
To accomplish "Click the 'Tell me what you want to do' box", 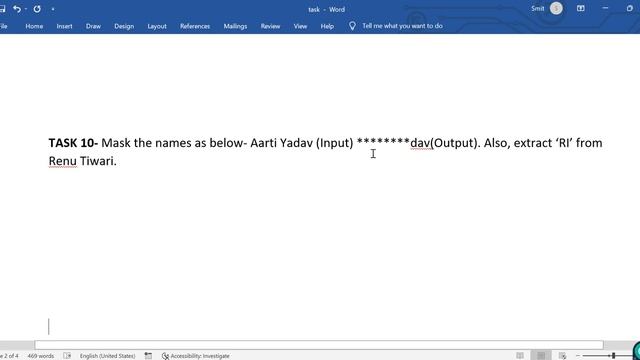I will 402,26.
